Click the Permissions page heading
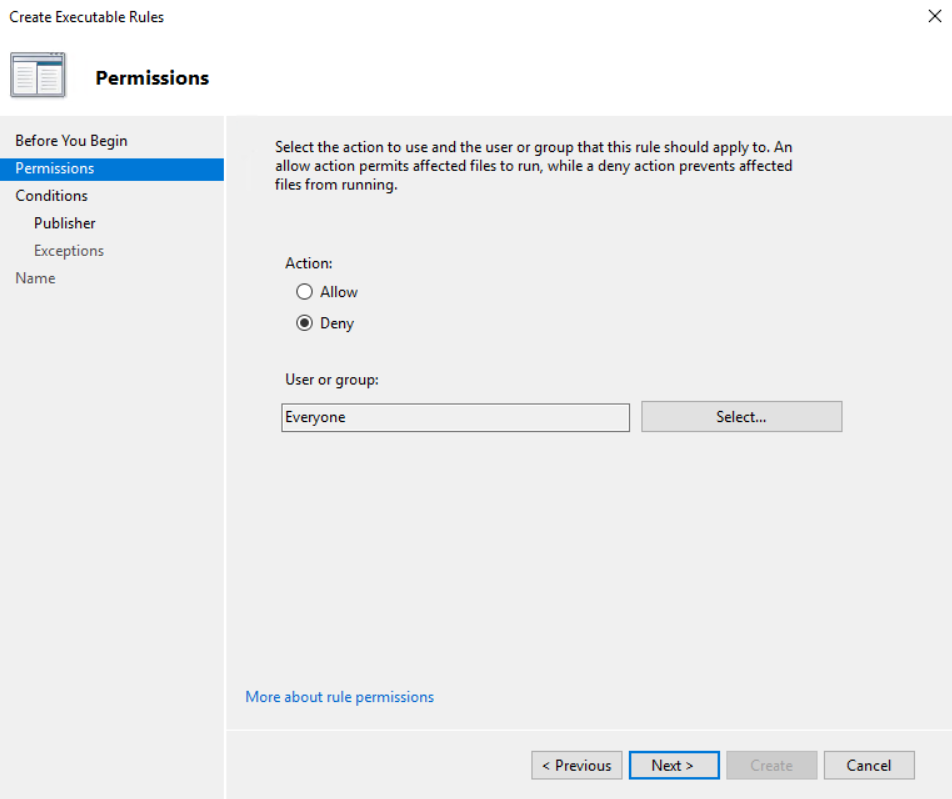This screenshot has width=952, height=799. coord(152,78)
